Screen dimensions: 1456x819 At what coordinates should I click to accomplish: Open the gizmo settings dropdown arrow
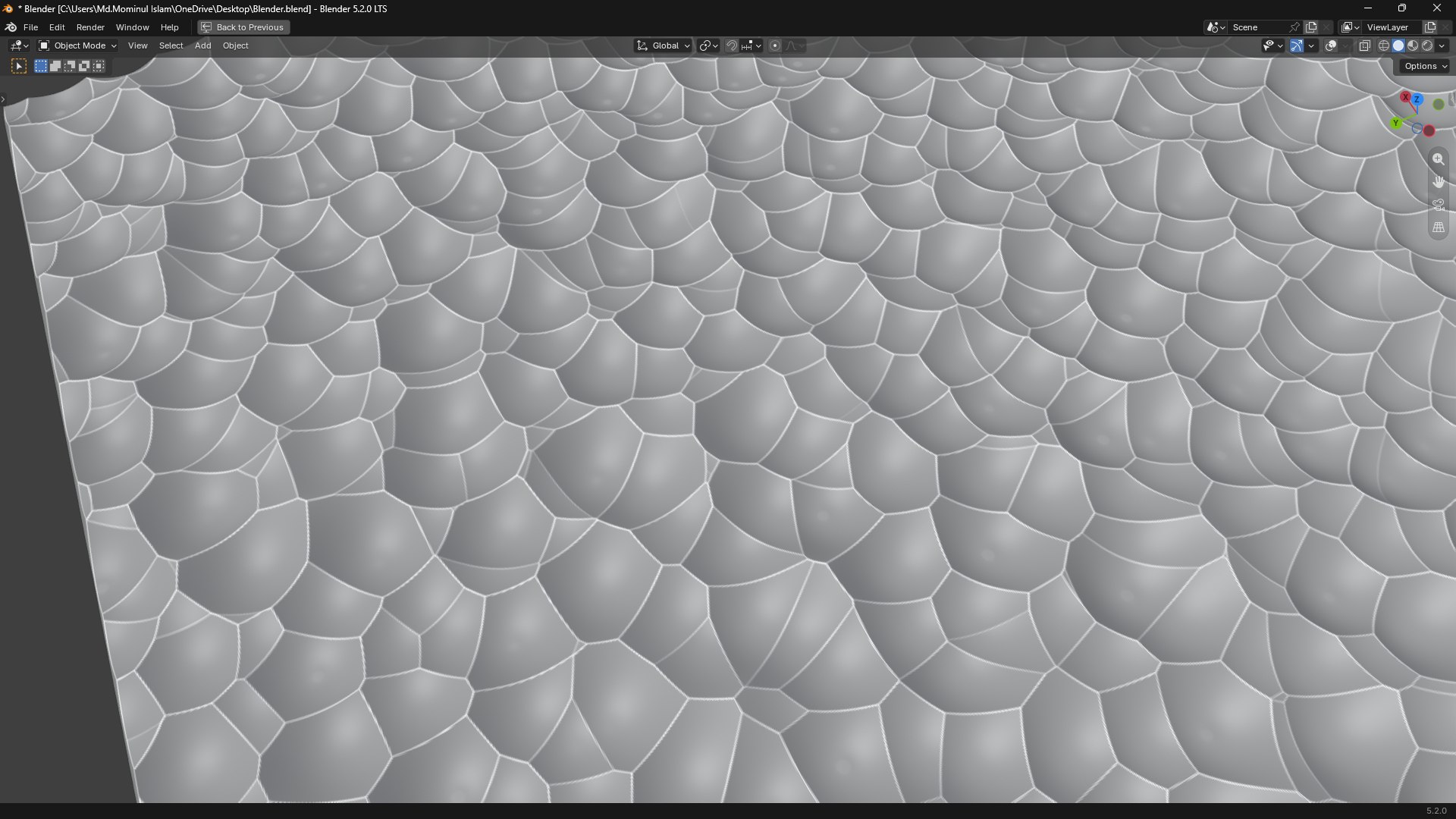pos(1311,46)
